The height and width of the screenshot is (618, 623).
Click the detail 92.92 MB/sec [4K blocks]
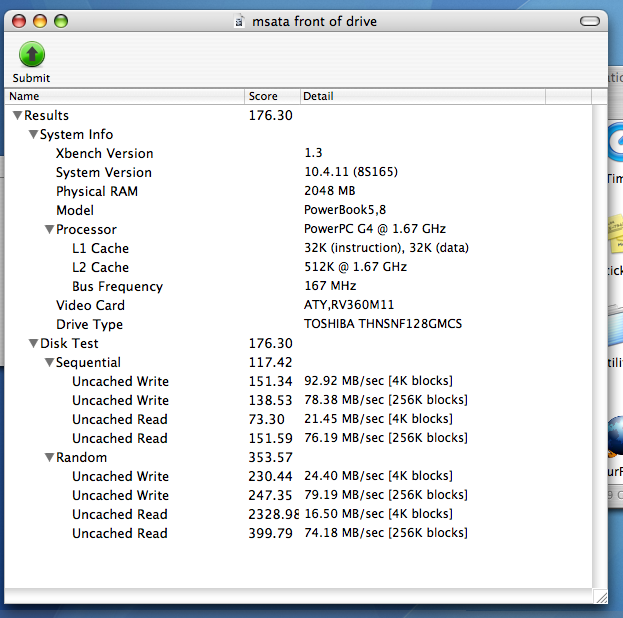(x=378, y=381)
